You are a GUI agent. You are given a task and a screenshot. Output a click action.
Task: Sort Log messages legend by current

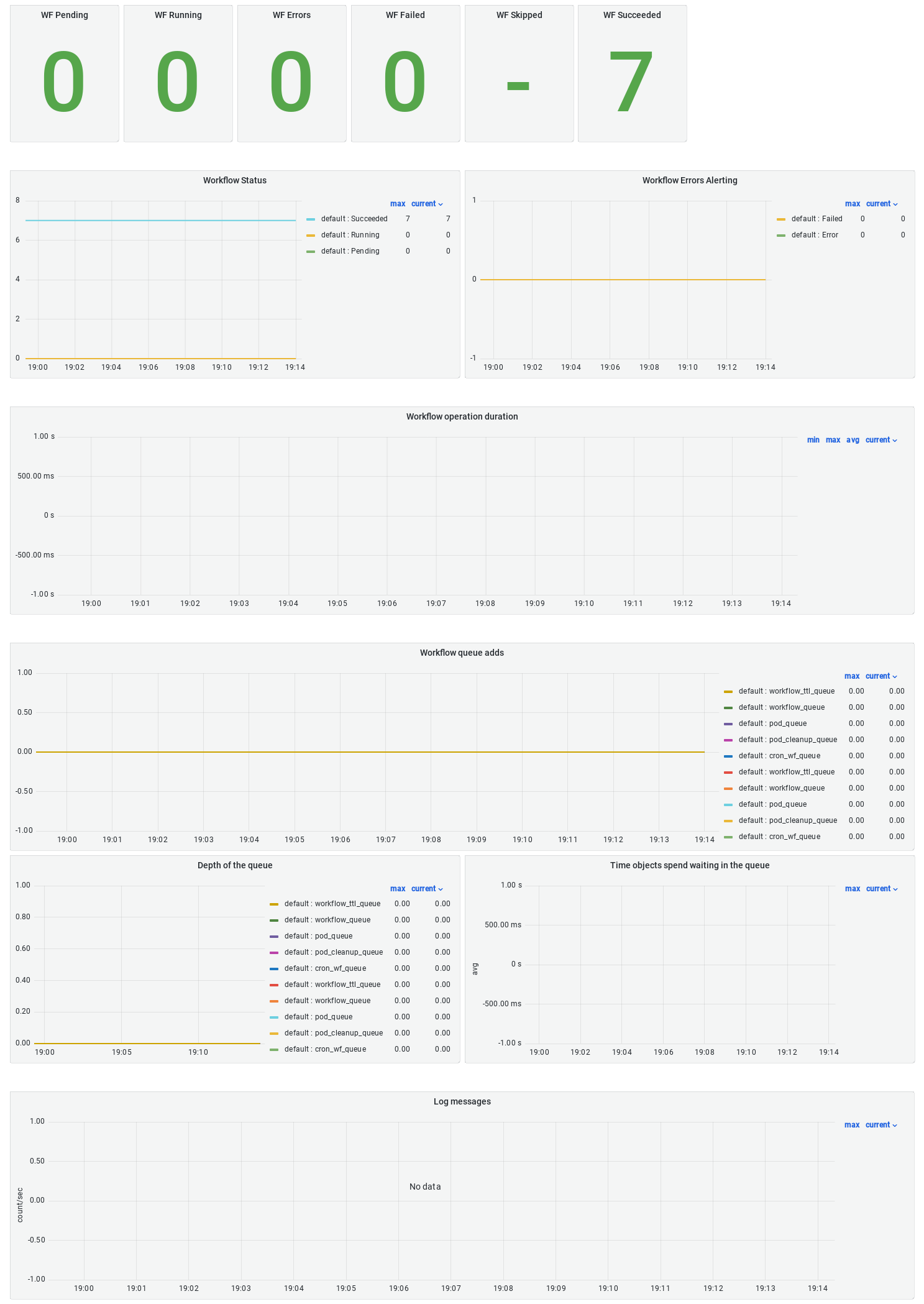[881, 1125]
